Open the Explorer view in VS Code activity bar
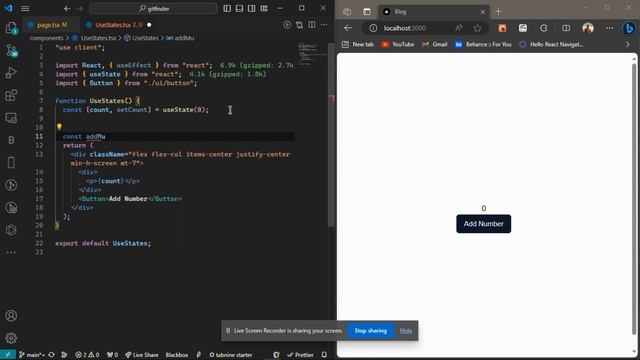 (x=11, y=28)
